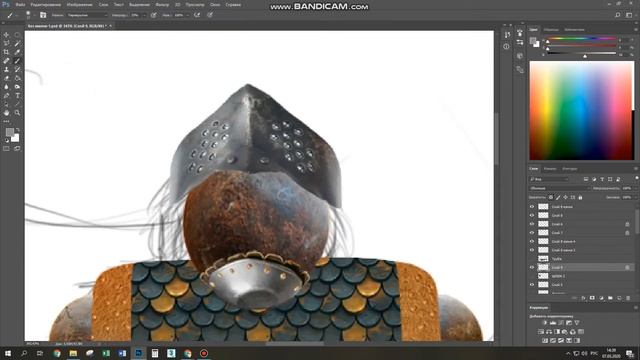Screen dimensions: 640x360
Task: Change screen mode from the toolbox
Action: point(17,149)
